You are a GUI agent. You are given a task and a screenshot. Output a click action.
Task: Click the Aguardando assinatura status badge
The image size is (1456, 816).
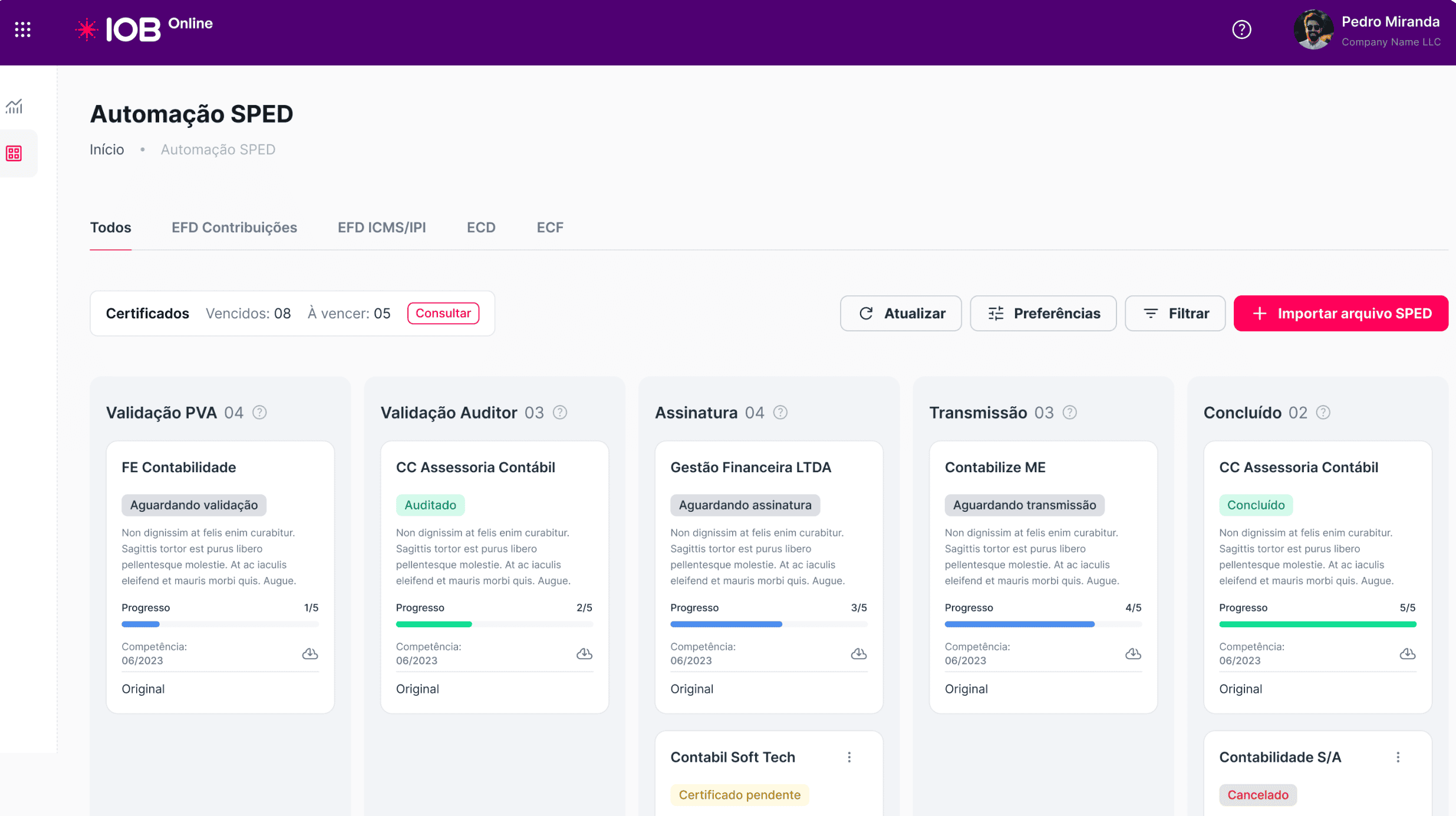tap(745, 505)
